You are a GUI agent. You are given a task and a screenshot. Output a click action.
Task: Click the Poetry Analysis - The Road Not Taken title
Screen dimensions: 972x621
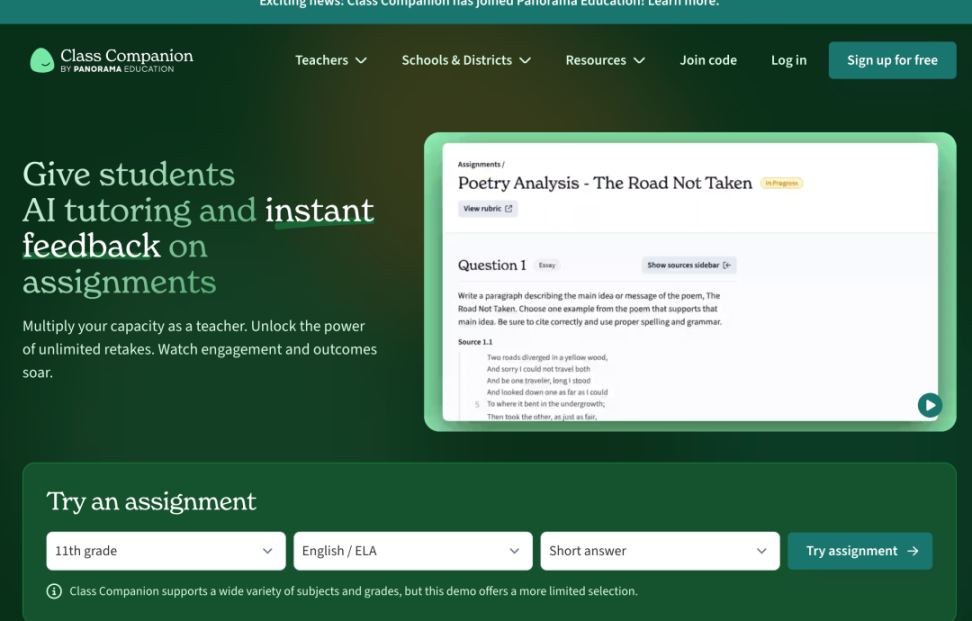click(x=605, y=183)
